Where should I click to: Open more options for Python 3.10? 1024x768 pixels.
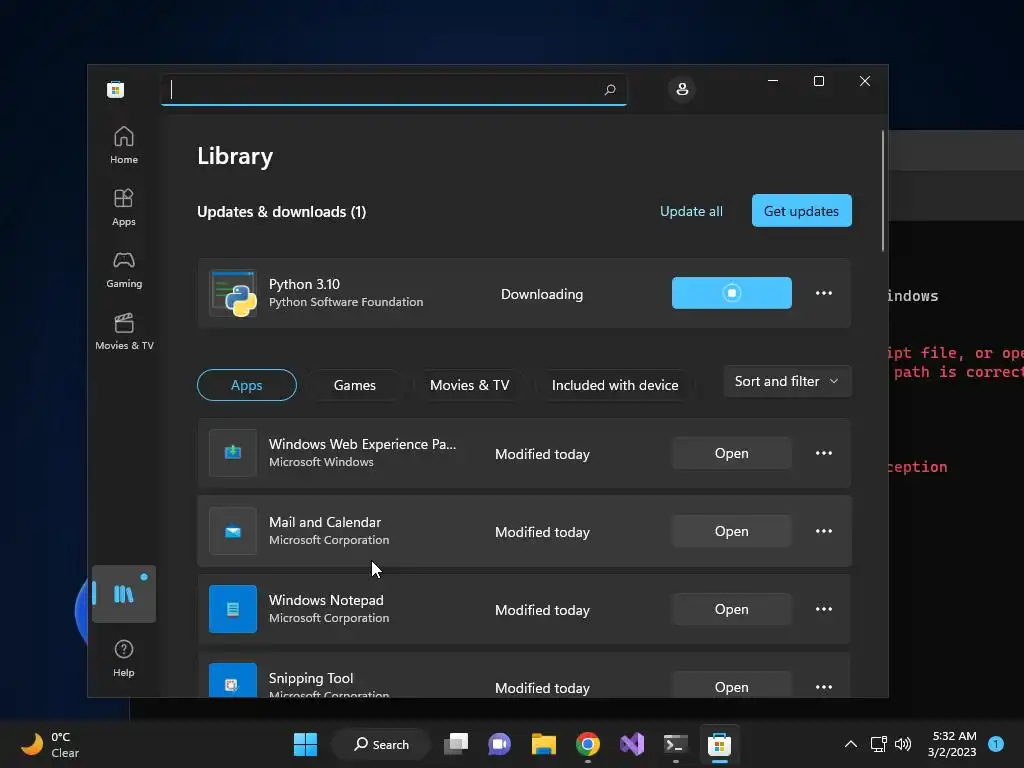pos(824,293)
